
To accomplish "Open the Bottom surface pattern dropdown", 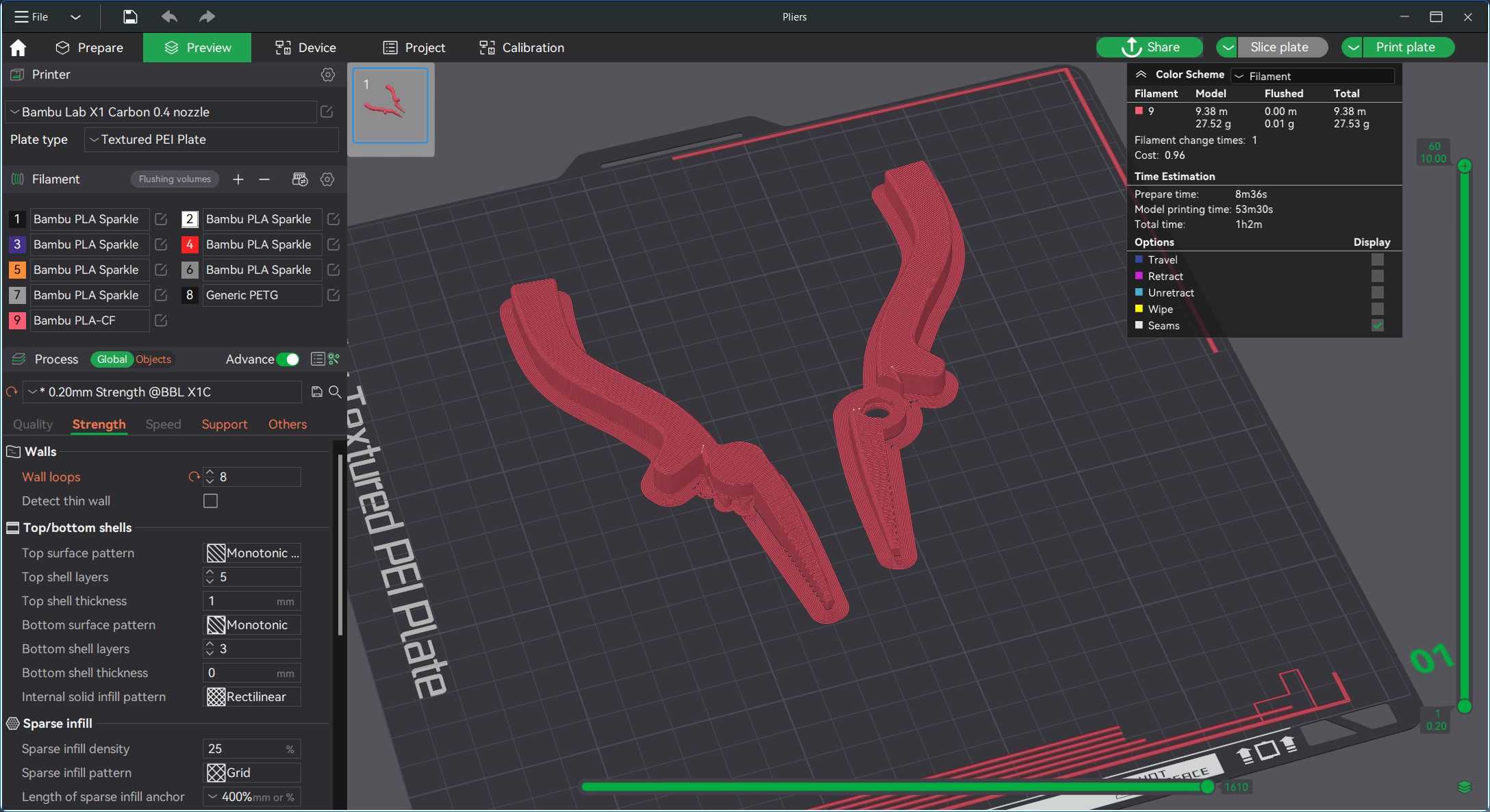I will (253, 625).
